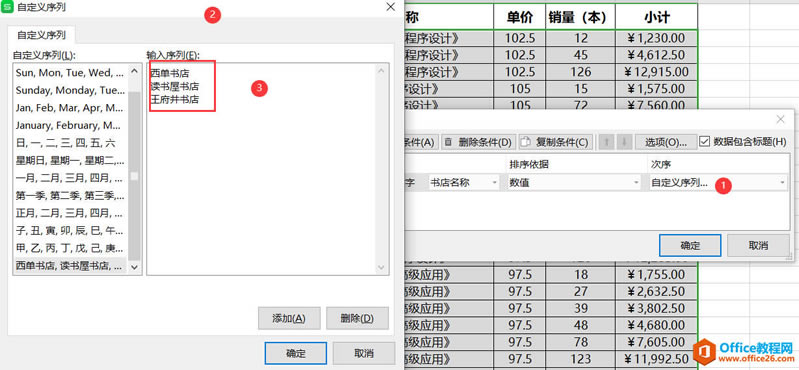Close the 自定义序列 dialog
The height and width of the screenshot is (370, 799).
[390, 7]
